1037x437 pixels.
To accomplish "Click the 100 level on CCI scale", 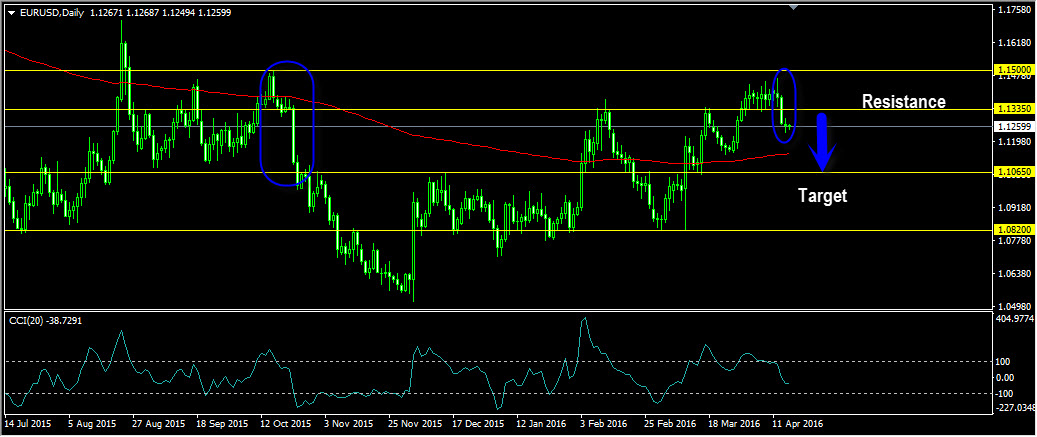I will (x=1005, y=362).
